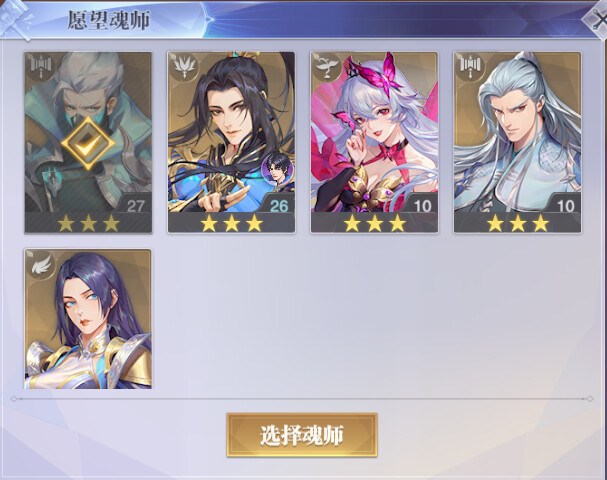Click the class icon on the masked character card
The width and height of the screenshot is (607, 480).
click(x=40, y=67)
